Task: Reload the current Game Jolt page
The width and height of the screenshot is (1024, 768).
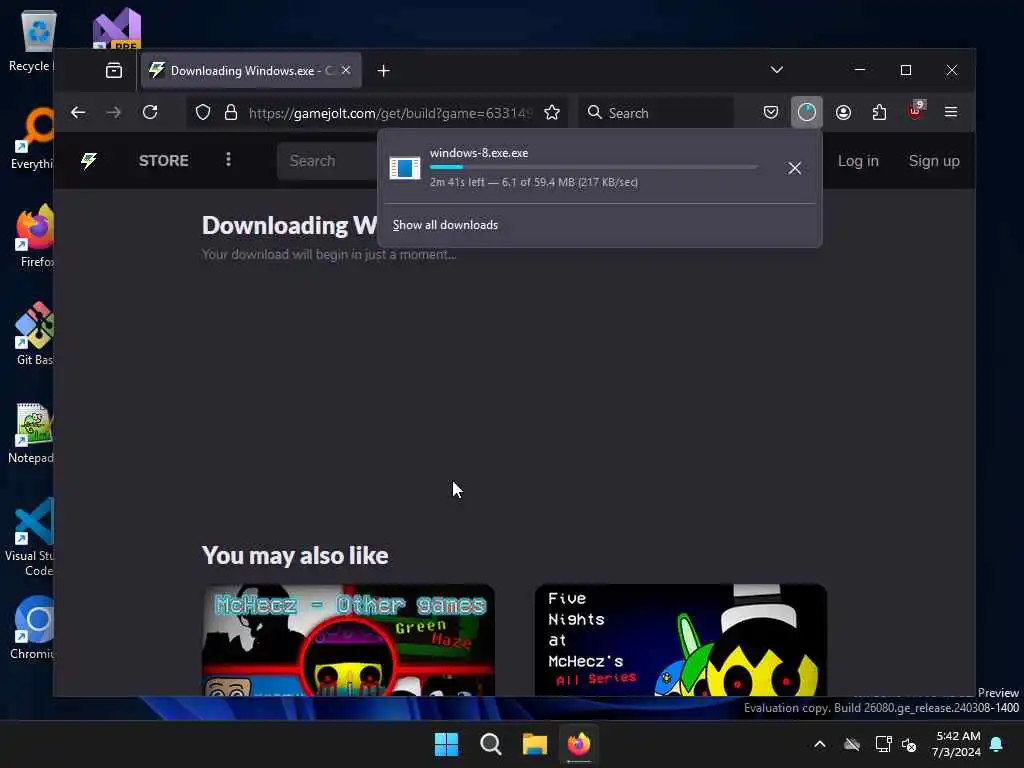Action: click(150, 112)
